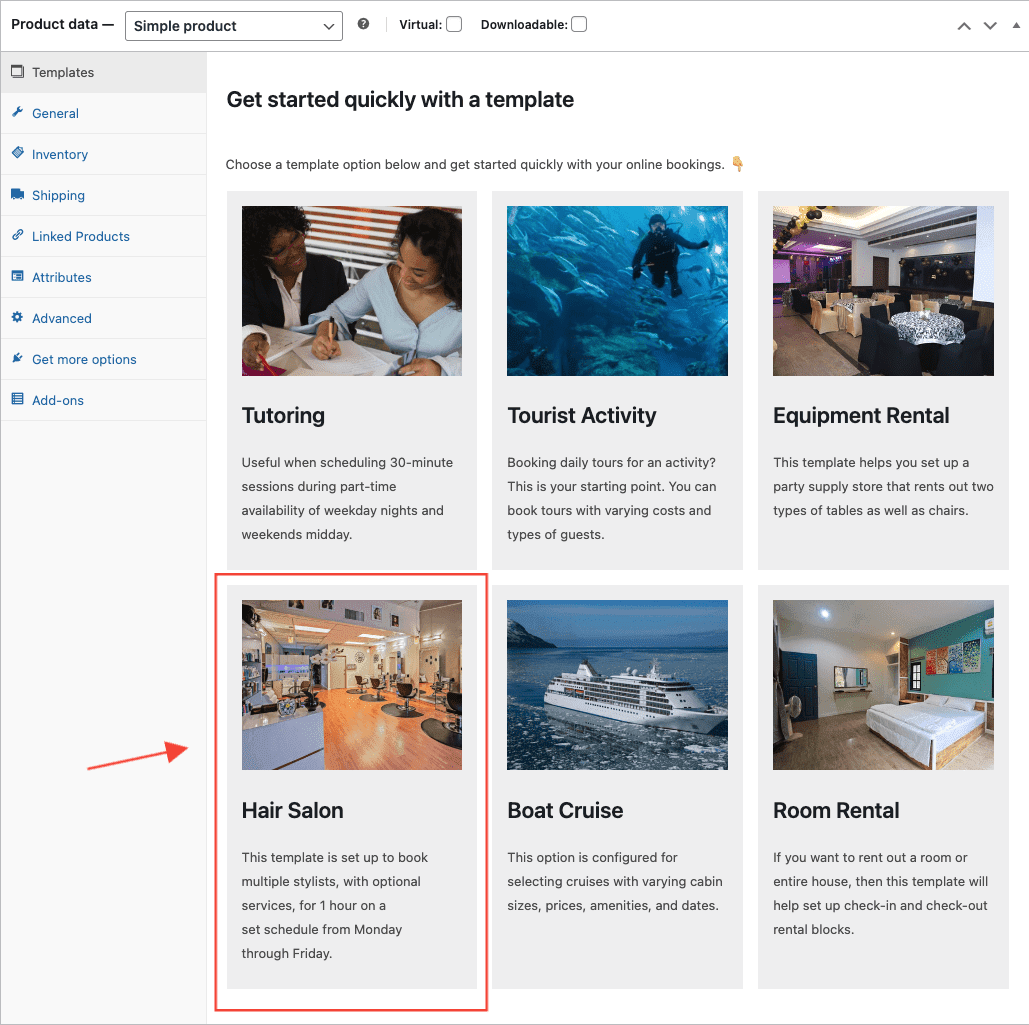Click the tag icon beside Inventory

pos(18,153)
